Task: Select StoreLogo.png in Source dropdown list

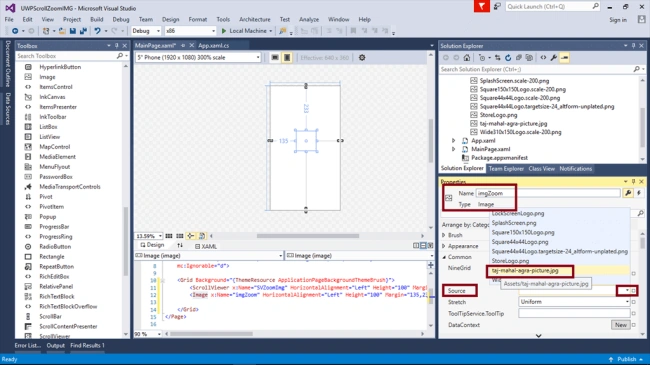Action: (510, 261)
